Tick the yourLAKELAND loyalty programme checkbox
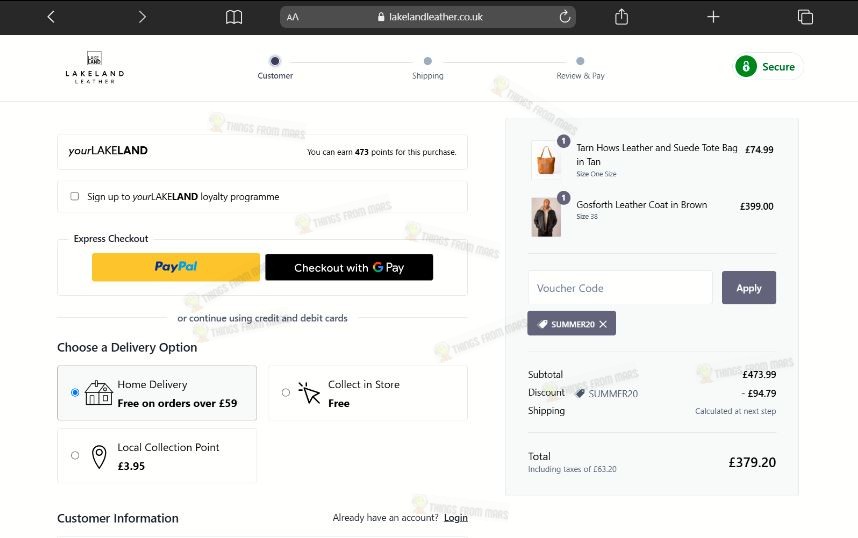Viewport: 858px width, 538px height. click(x=74, y=196)
